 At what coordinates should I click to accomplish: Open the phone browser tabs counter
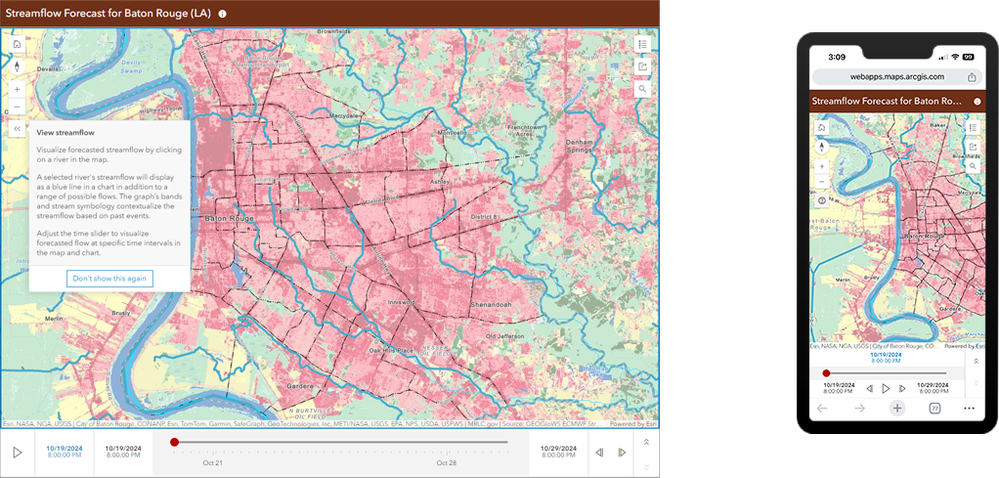click(x=935, y=409)
